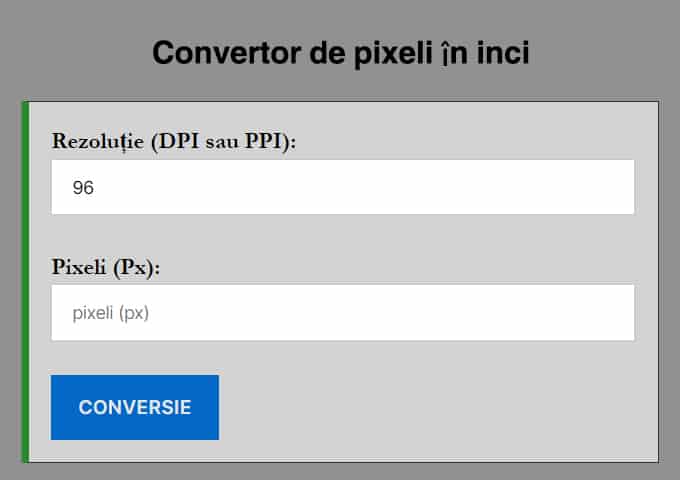Focus the Rezoluție (DPI sau PPI) input field
This screenshot has height=480, width=680.
point(342,187)
